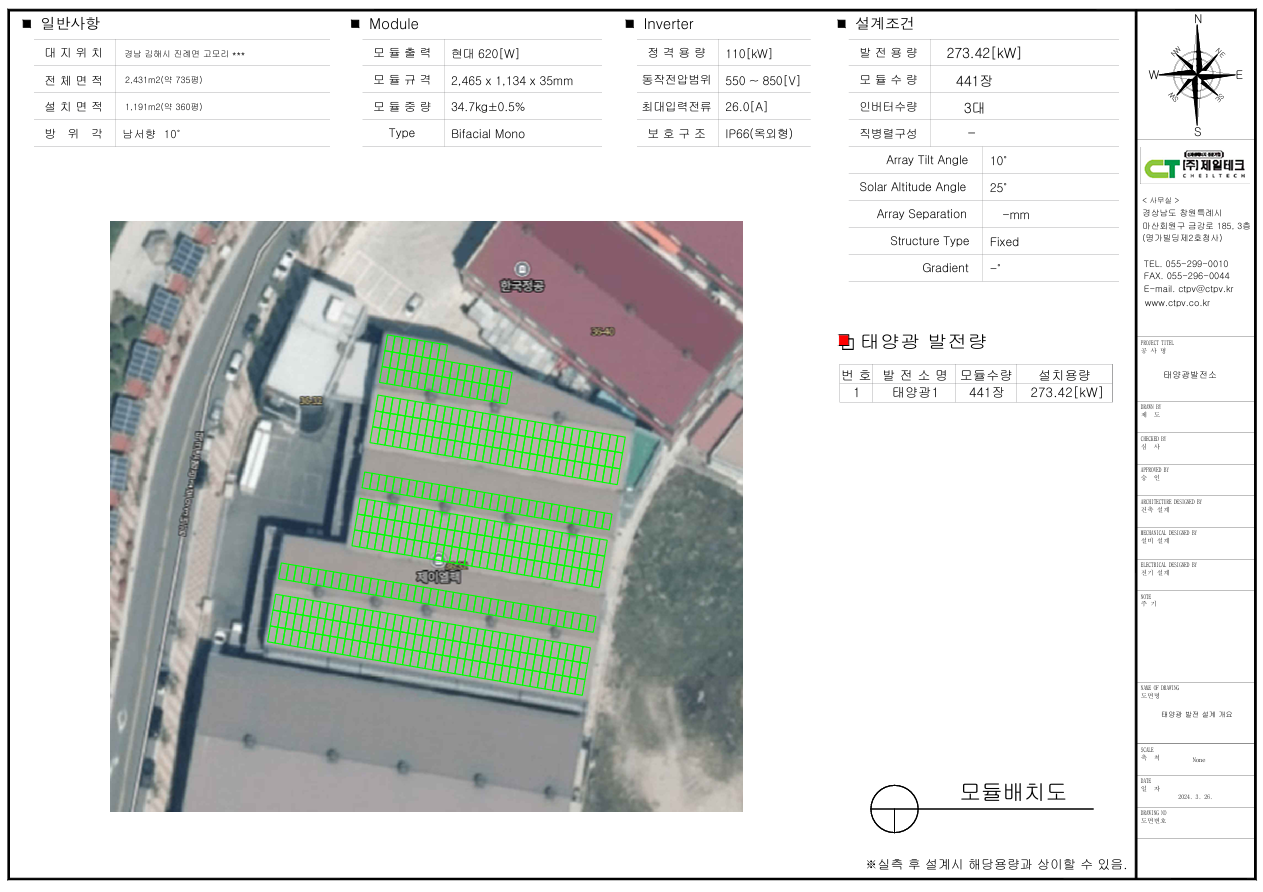Image resolution: width=1263 pixels, height=892 pixels.
Task: Click the TEL. 055-299-0010 phone number
Action: 1186,264
